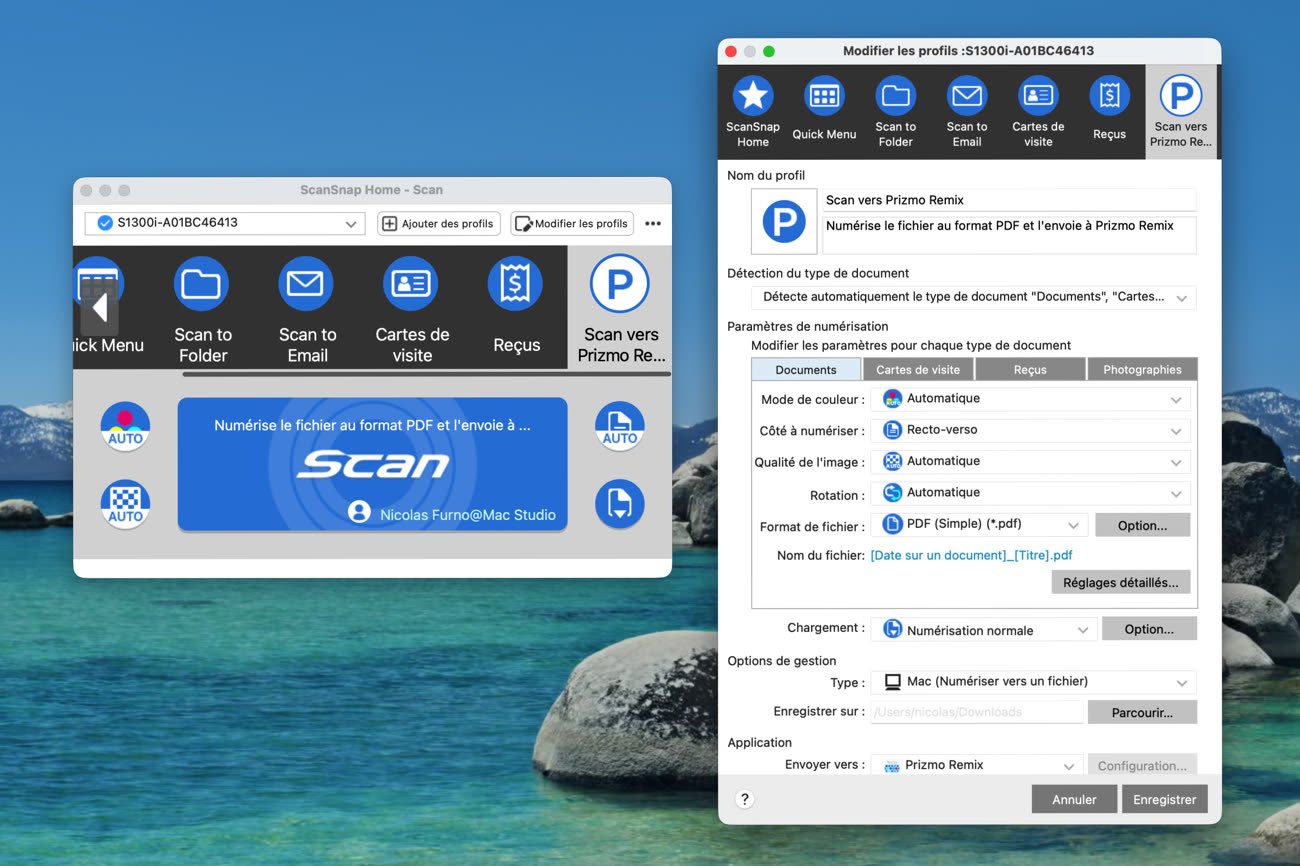Select Scan to Email profile in scan window
The image size is (1300, 866).
[306, 286]
